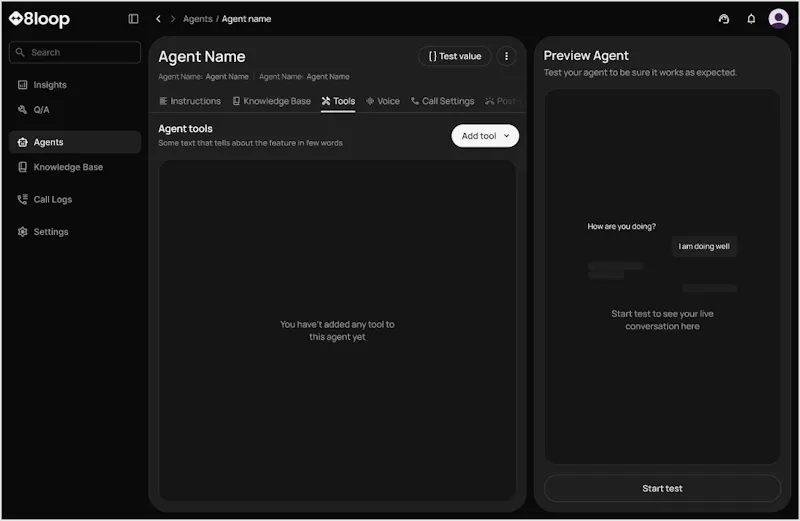The image size is (800, 521).
Task: Click the search magnifier icon
Action: (x=20, y=52)
